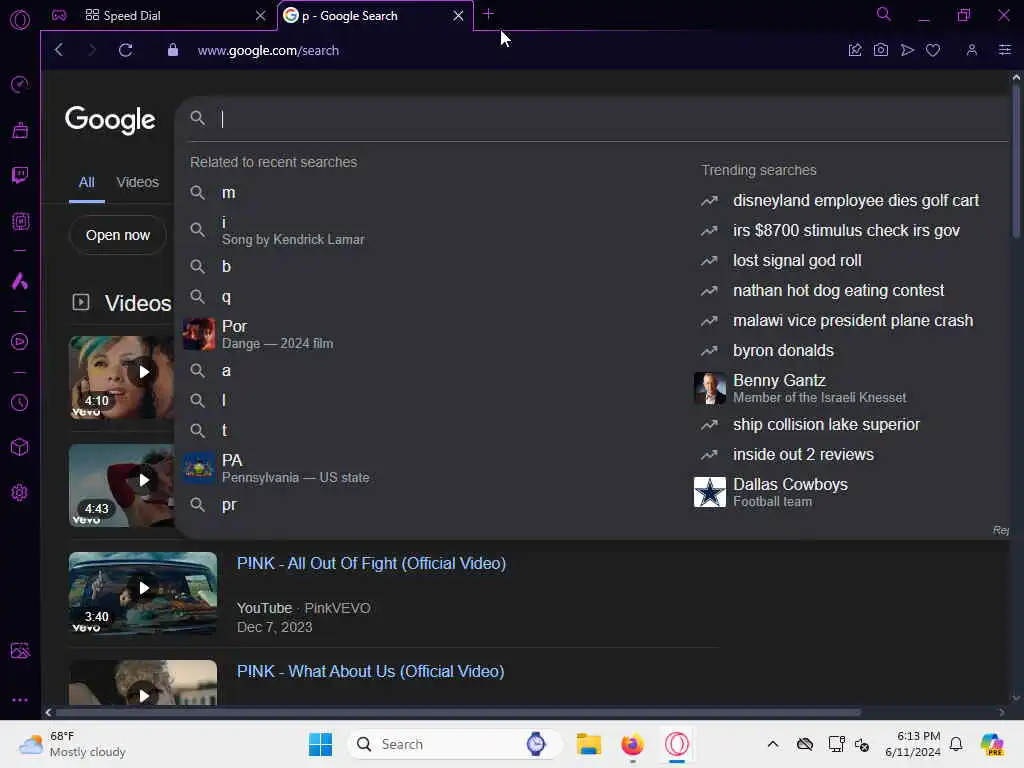Open sidebar three-dots more options

pos(20,699)
